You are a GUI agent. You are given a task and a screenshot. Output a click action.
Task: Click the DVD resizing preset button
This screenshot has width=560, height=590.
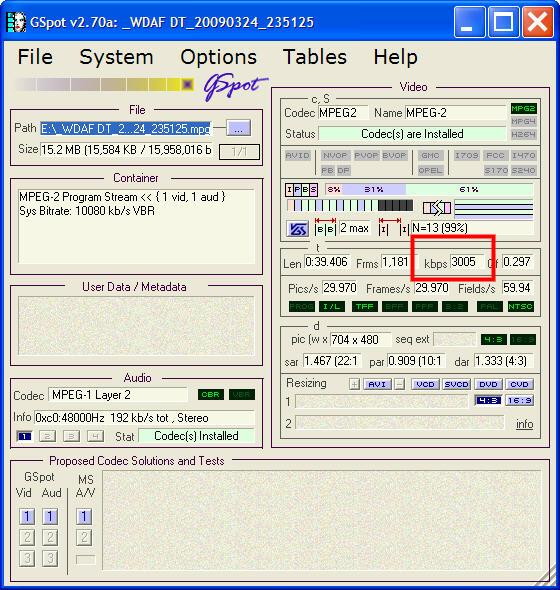click(488, 384)
